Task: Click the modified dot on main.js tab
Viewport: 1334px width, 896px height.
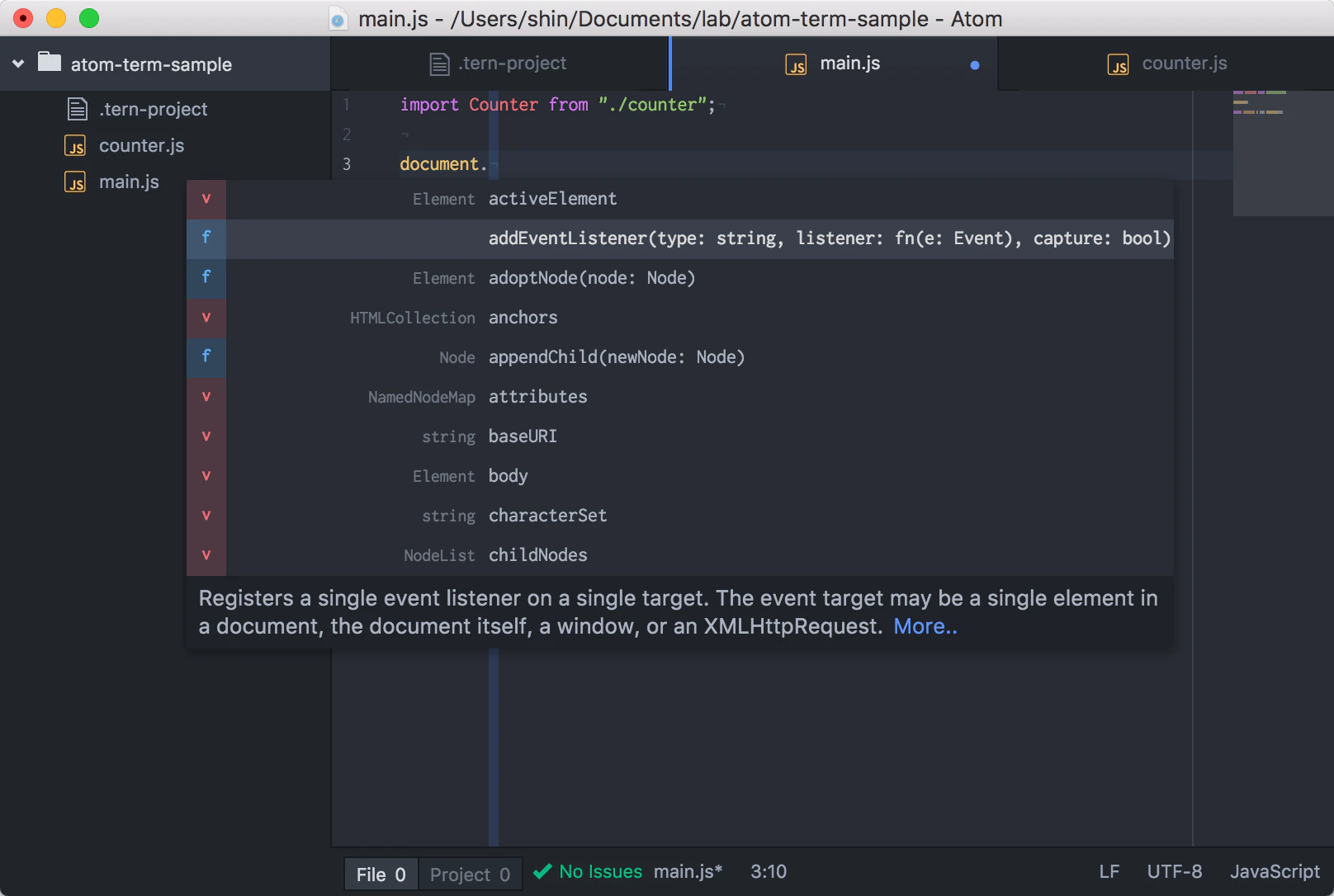Action: click(975, 65)
